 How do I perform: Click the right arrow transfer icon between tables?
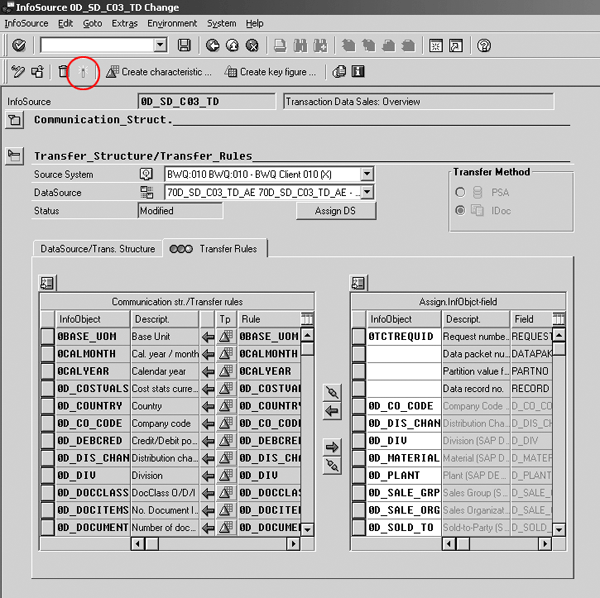coord(333,447)
